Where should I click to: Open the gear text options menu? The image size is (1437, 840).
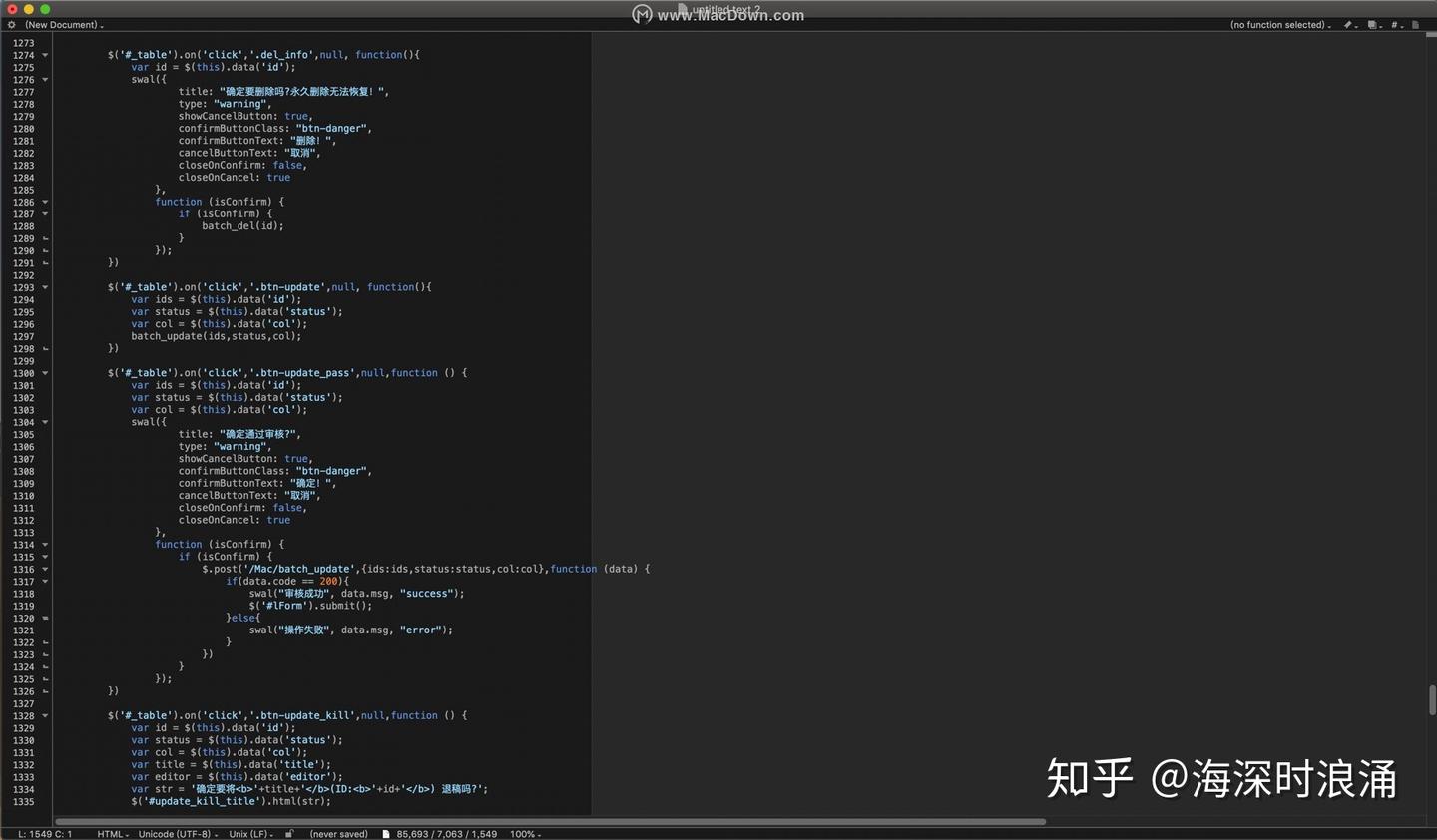11,25
